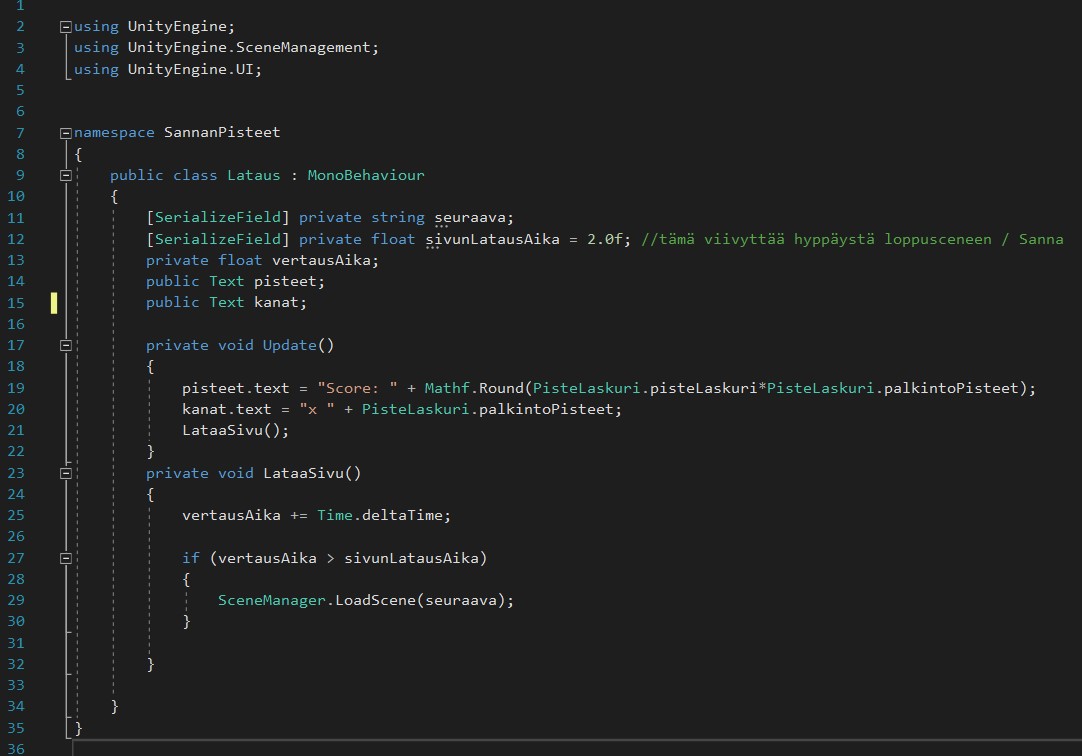Click the Mathf.Round call
The height and width of the screenshot is (756, 1082).
[476, 388]
